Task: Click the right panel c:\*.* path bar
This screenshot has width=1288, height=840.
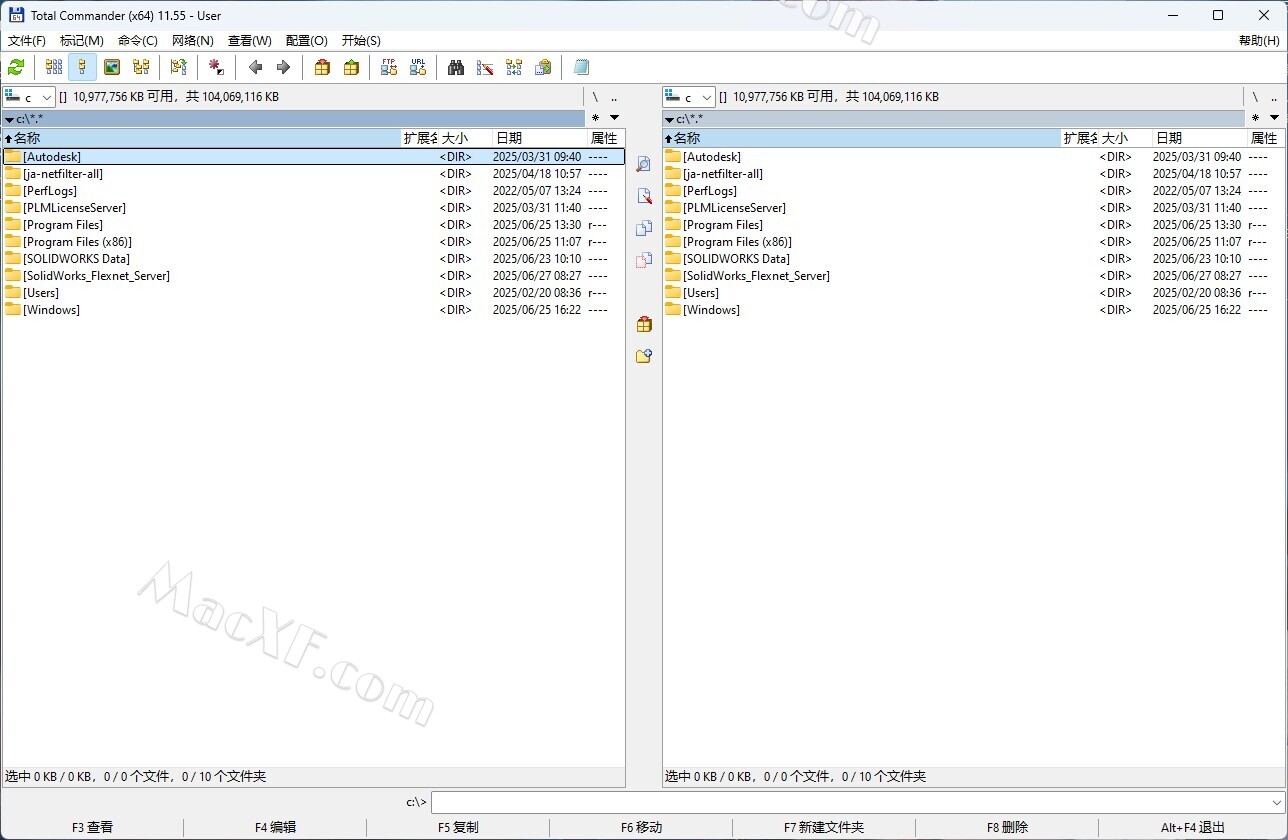Action: [x=954, y=119]
